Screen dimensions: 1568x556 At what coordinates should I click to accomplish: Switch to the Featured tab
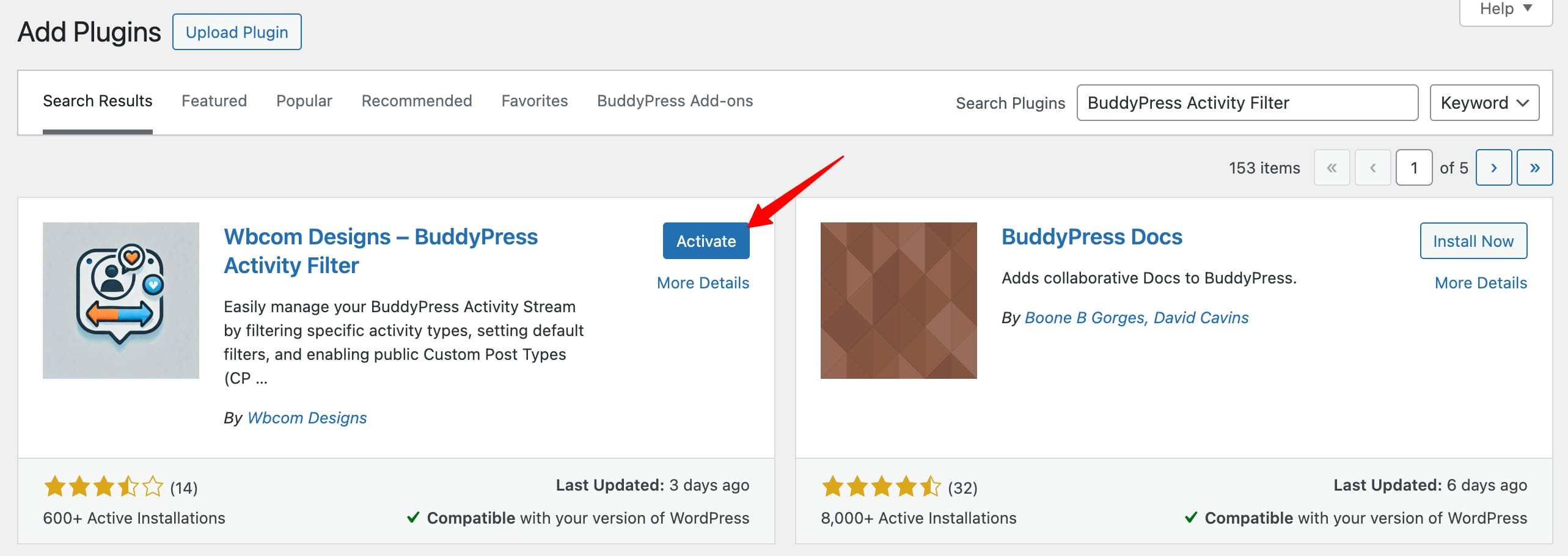[x=214, y=101]
